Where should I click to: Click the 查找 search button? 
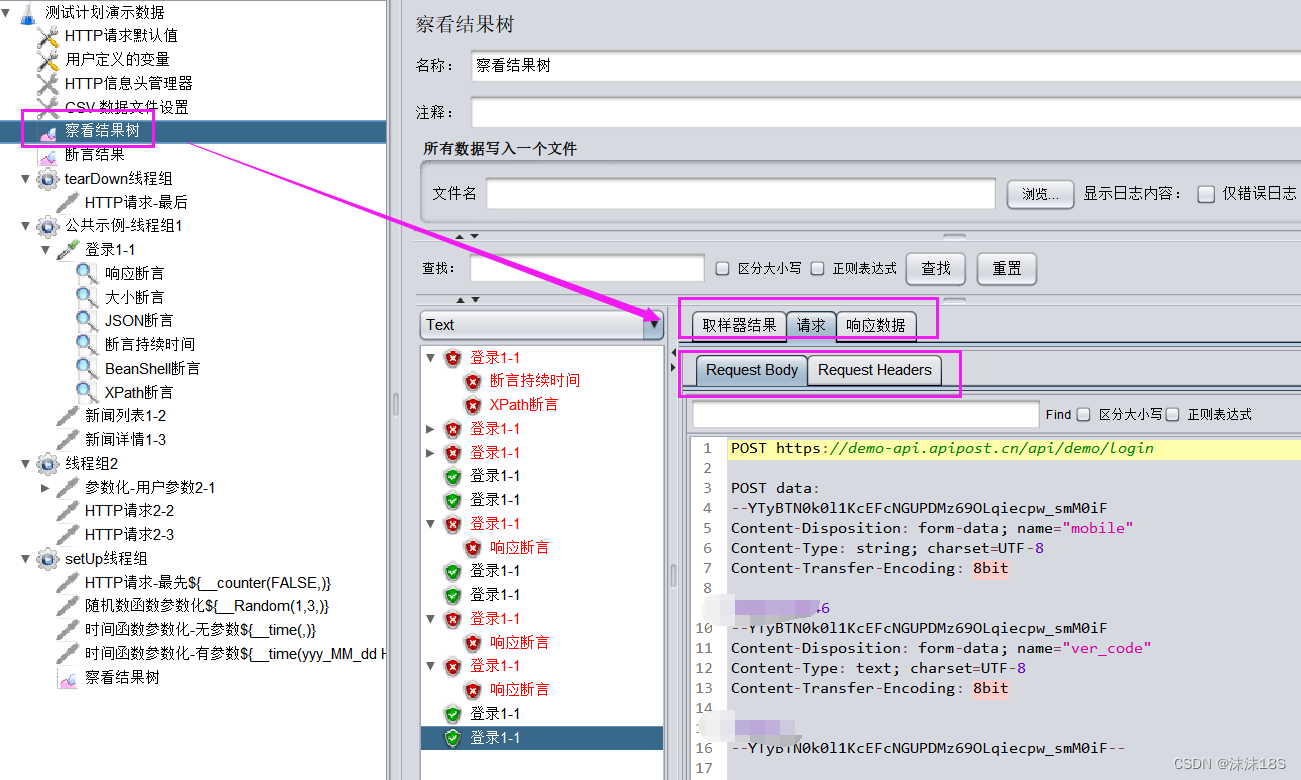pos(936,268)
